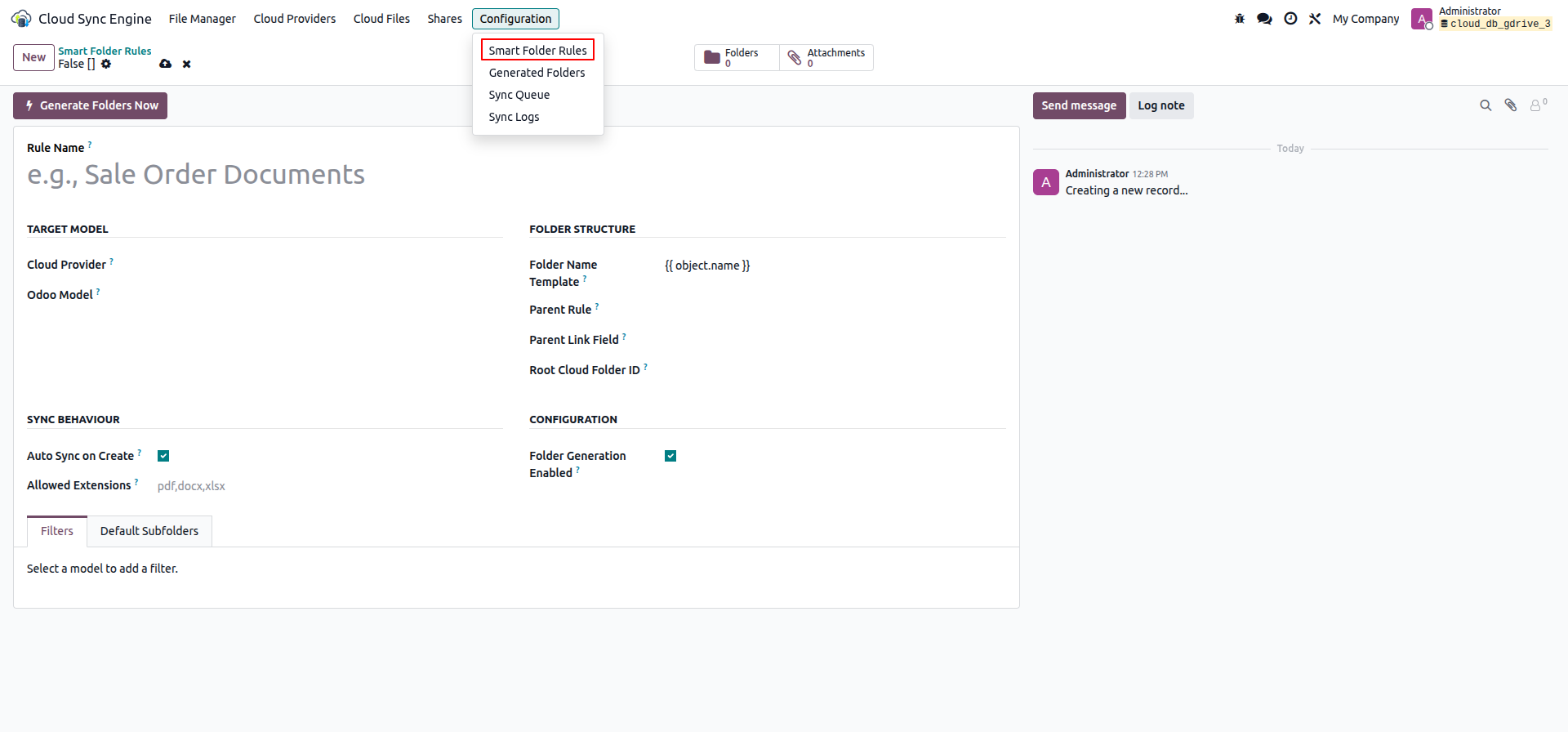Create a record with the New button
The height and width of the screenshot is (732, 1568).
33,57
